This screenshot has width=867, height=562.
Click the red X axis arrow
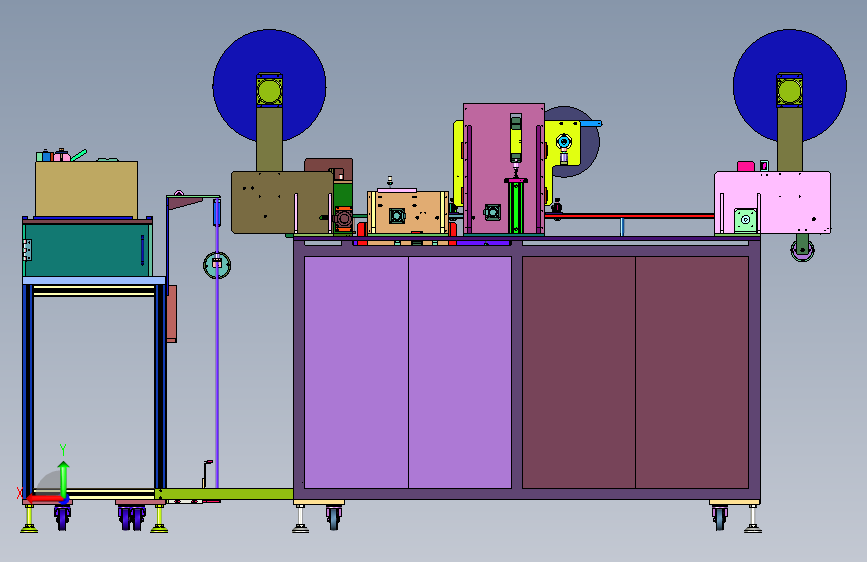44,499
